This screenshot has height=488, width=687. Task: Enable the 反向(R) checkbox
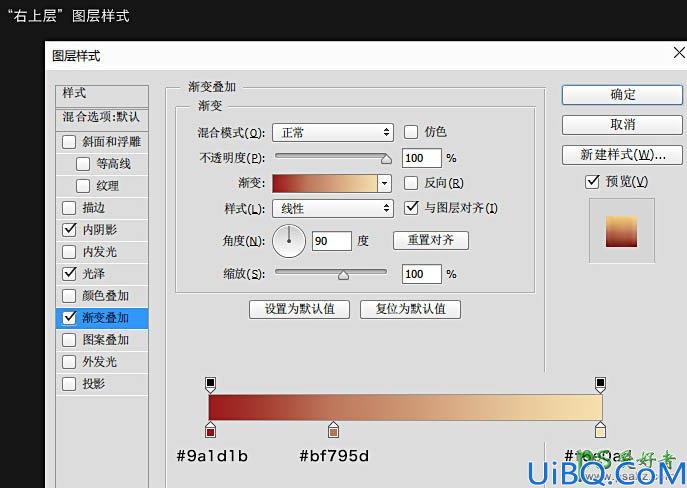(x=411, y=183)
